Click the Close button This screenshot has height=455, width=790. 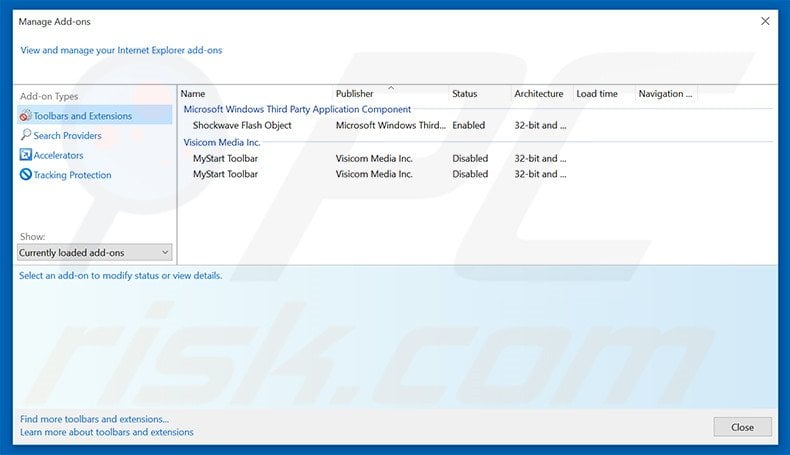(x=742, y=427)
